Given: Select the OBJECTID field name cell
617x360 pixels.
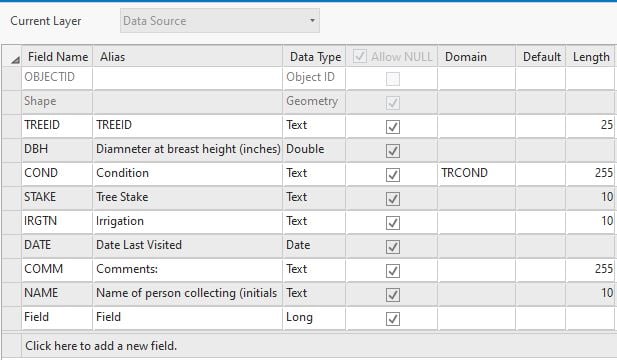Looking at the screenshot, I should point(57,78).
